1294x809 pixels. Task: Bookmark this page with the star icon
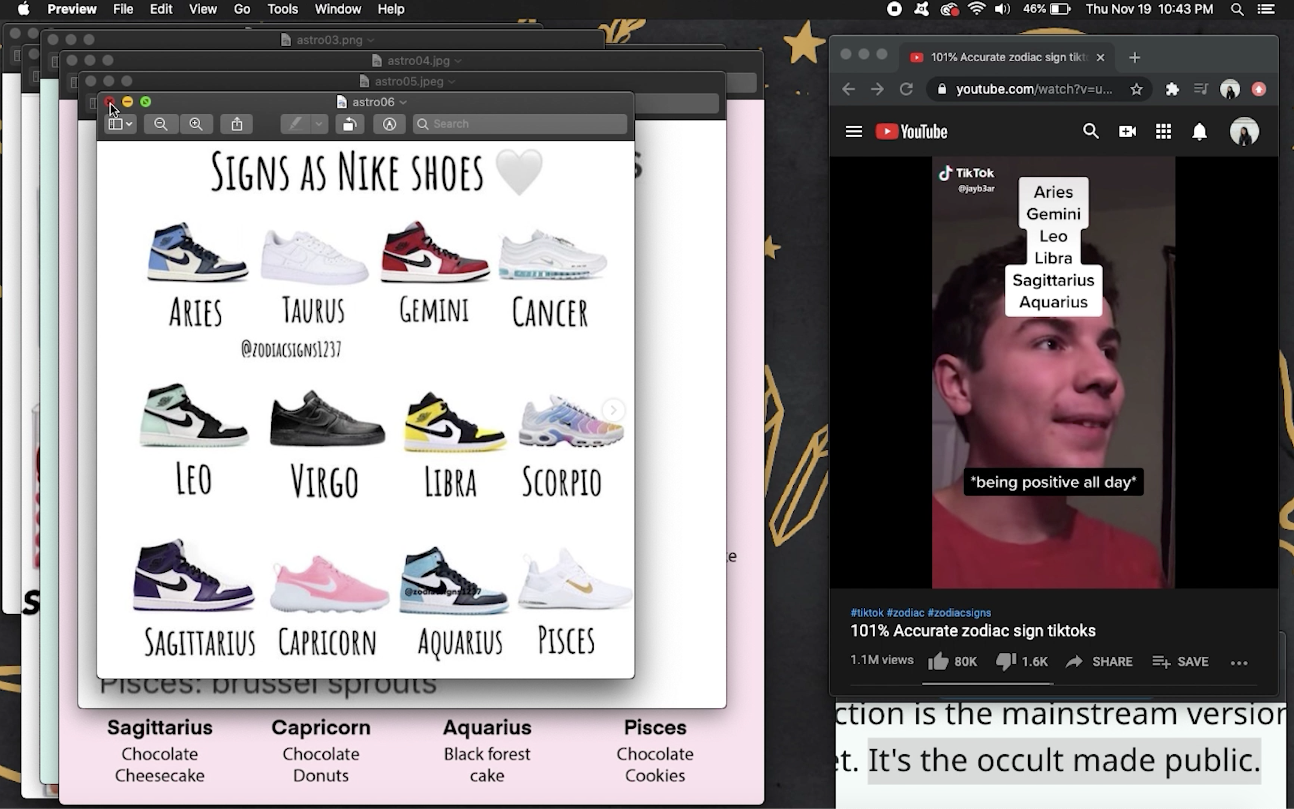coord(1136,89)
